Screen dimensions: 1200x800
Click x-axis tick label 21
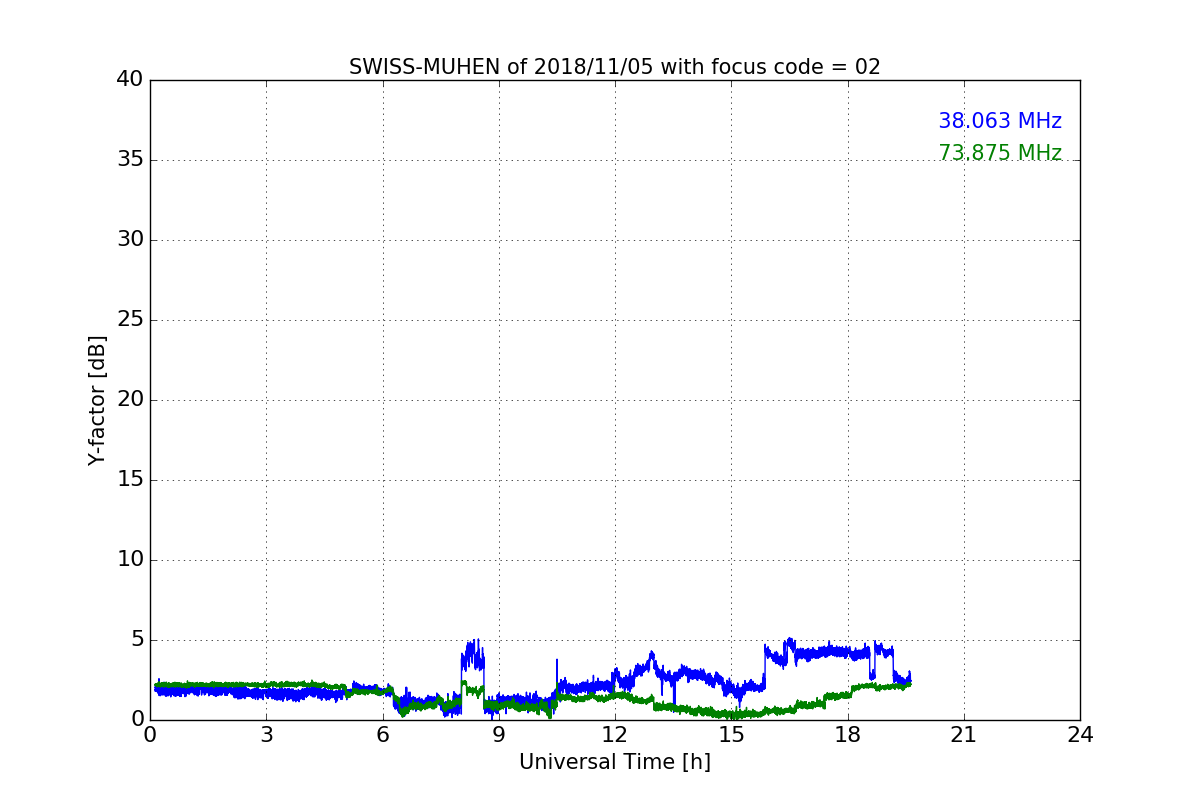tap(964, 735)
